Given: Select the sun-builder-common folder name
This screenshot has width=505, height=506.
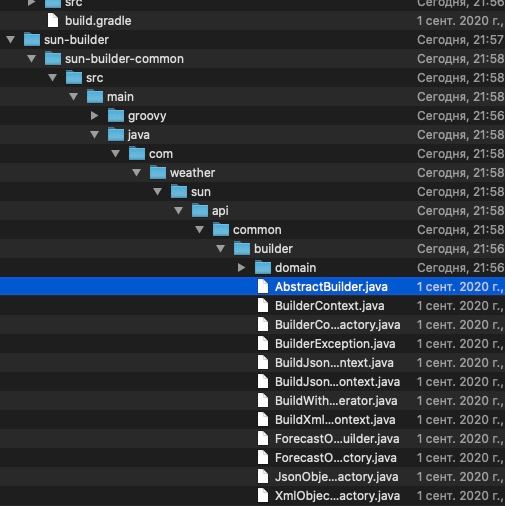Looking at the screenshot, I should coord(124,59).
